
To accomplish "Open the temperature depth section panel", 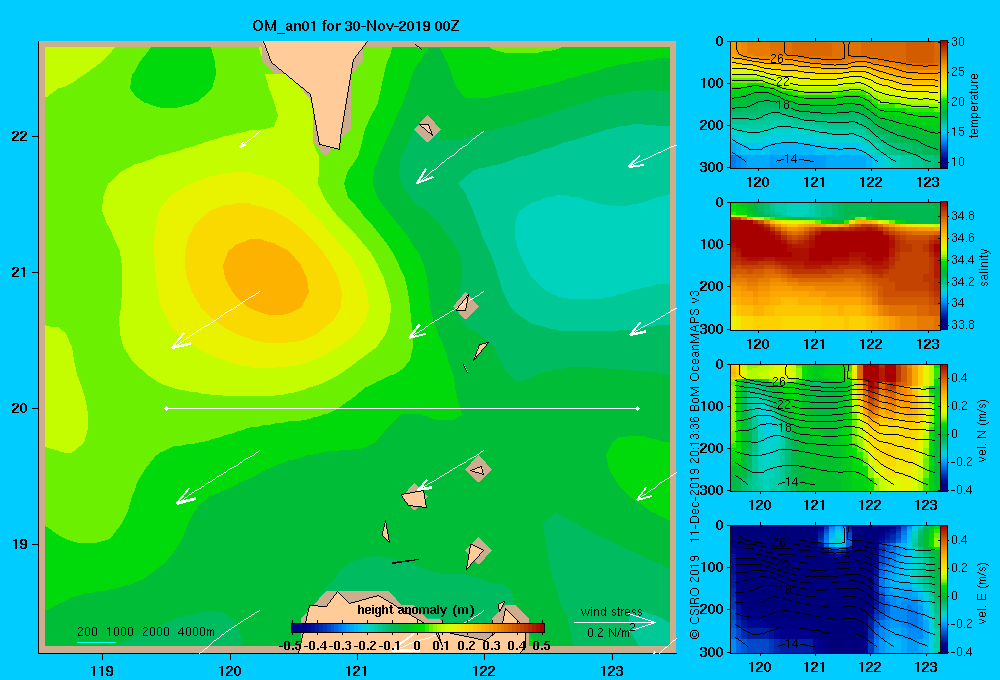I will [x=834, y=105].
